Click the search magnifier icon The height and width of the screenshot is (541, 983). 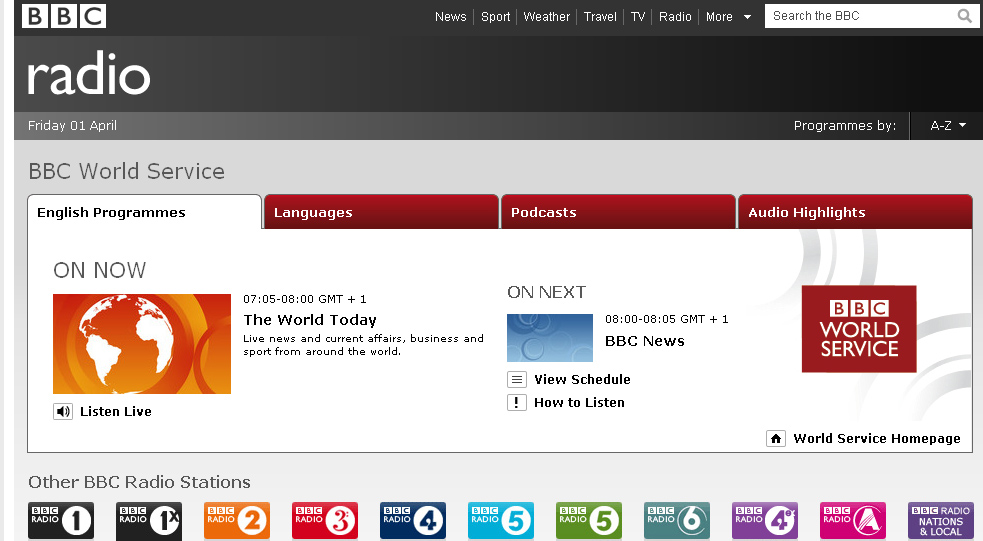964,16
